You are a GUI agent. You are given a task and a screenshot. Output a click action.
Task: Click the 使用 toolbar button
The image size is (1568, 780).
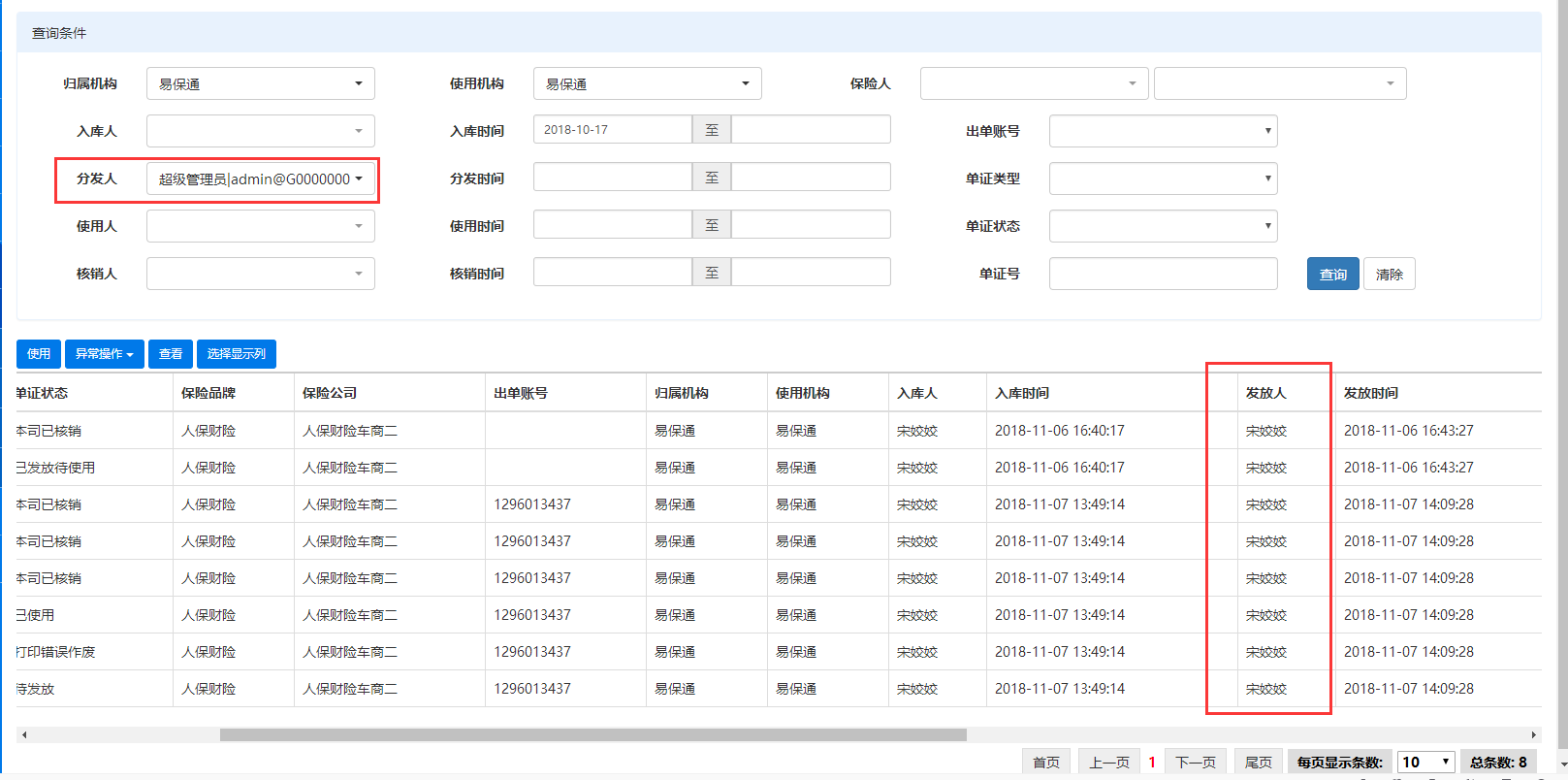[39, 354]
